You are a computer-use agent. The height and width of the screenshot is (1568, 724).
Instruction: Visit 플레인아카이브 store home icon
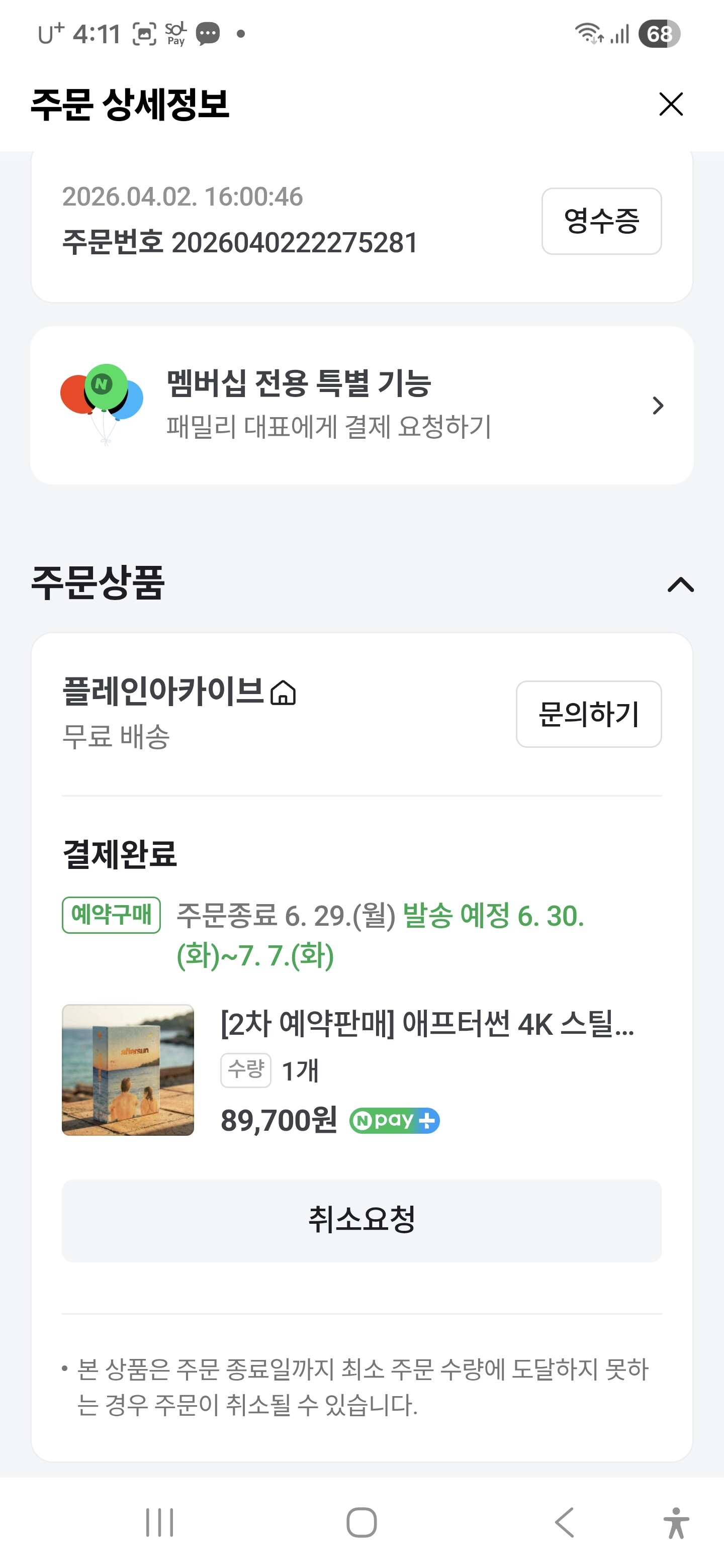click(x=283, y=694)
